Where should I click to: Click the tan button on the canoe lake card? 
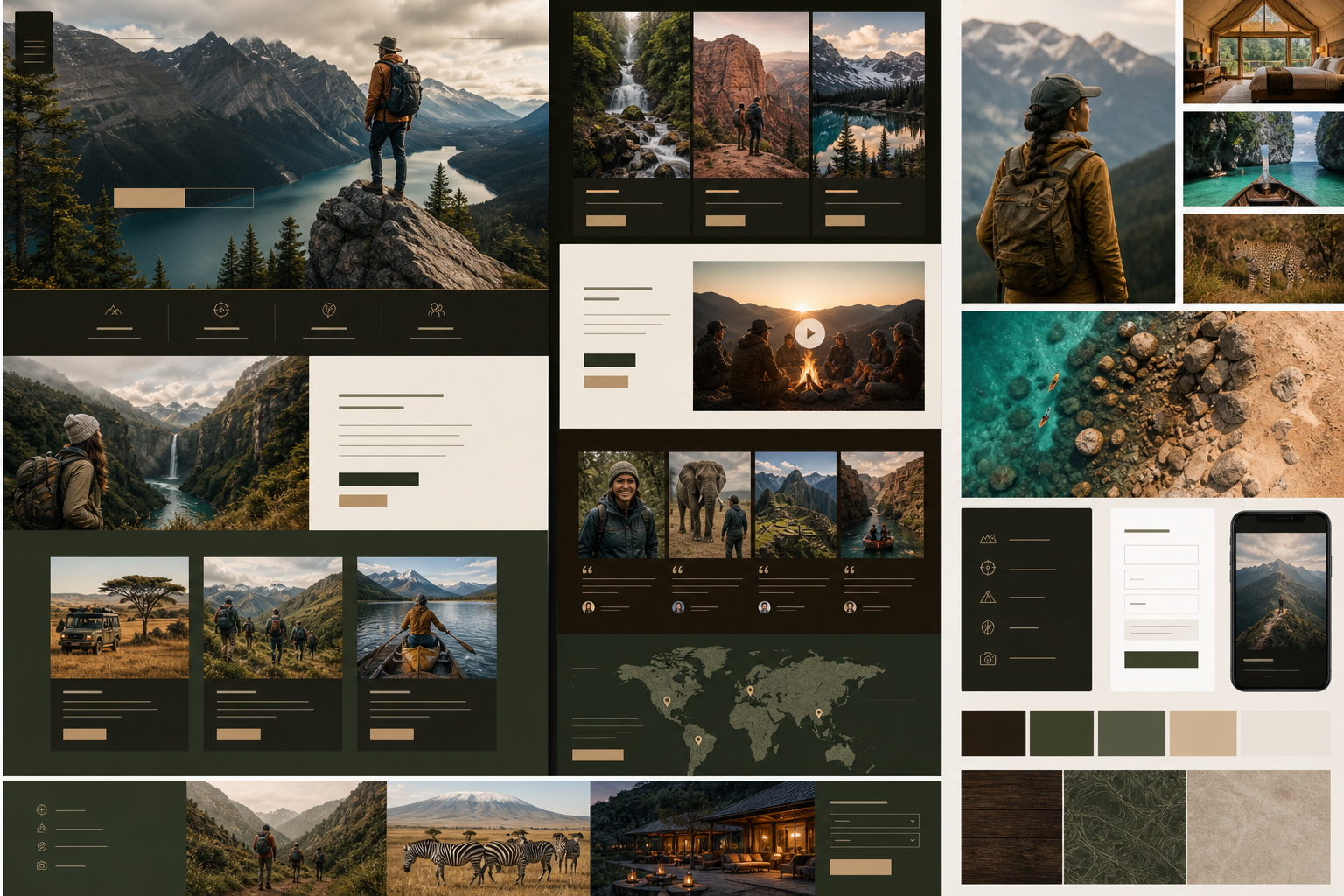pyautogui.click(x=392, y=734)
